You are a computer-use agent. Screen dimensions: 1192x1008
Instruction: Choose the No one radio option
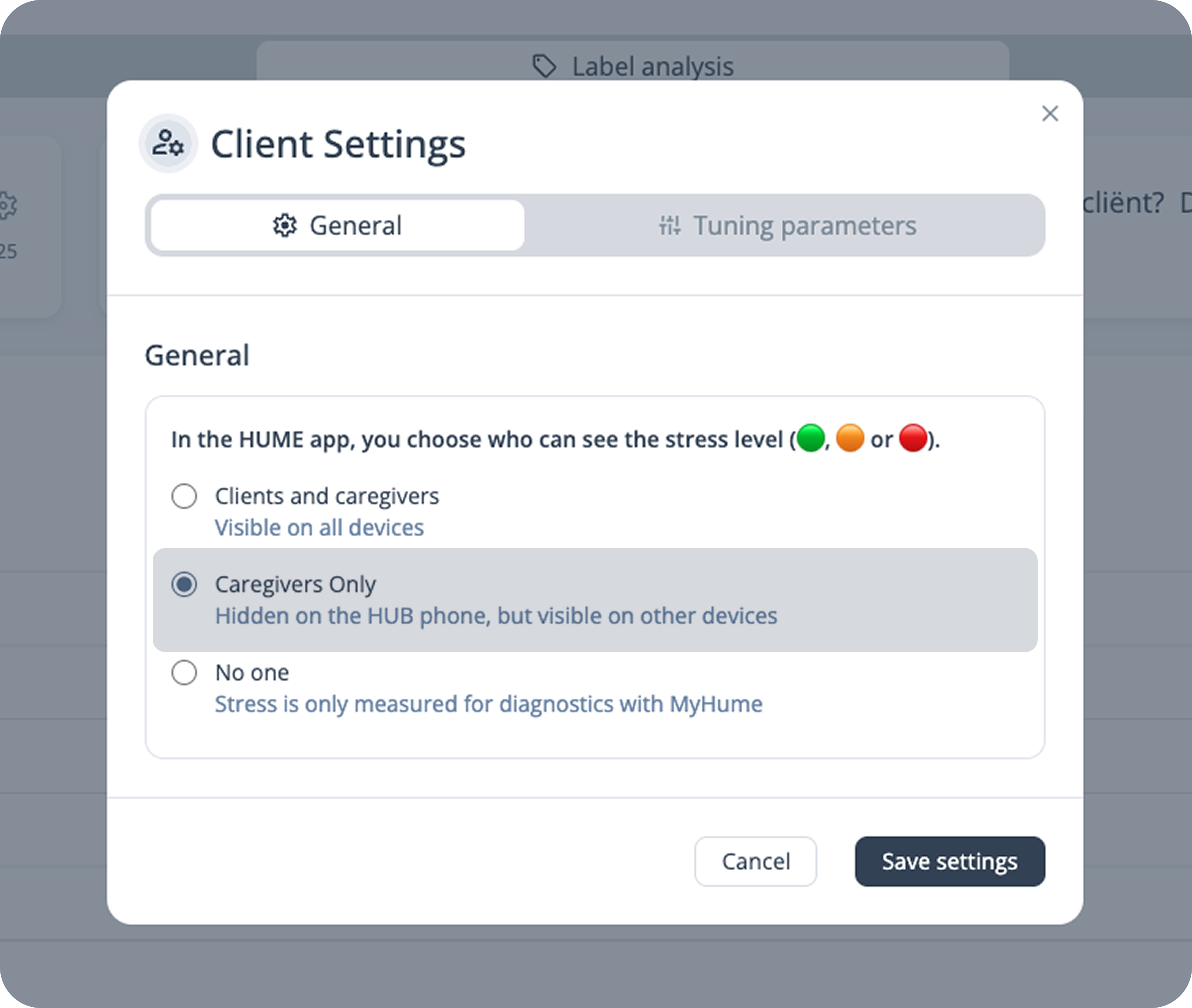(x=184, y=673)
